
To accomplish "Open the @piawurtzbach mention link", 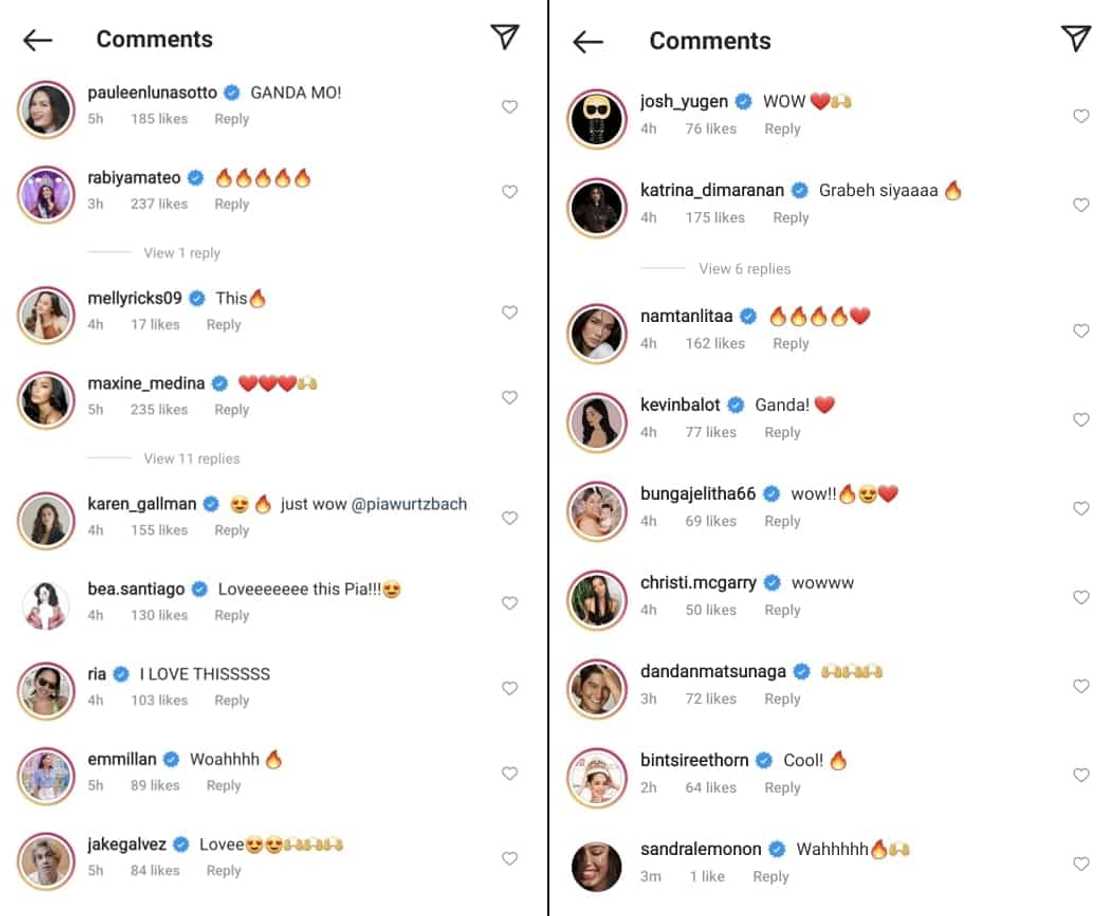I will pos(409,504).
